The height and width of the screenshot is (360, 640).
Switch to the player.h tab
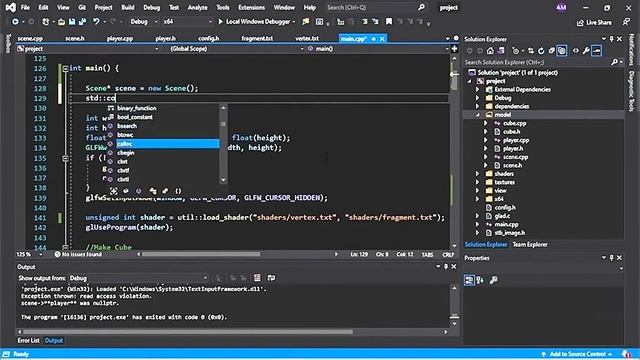point(165,38)
